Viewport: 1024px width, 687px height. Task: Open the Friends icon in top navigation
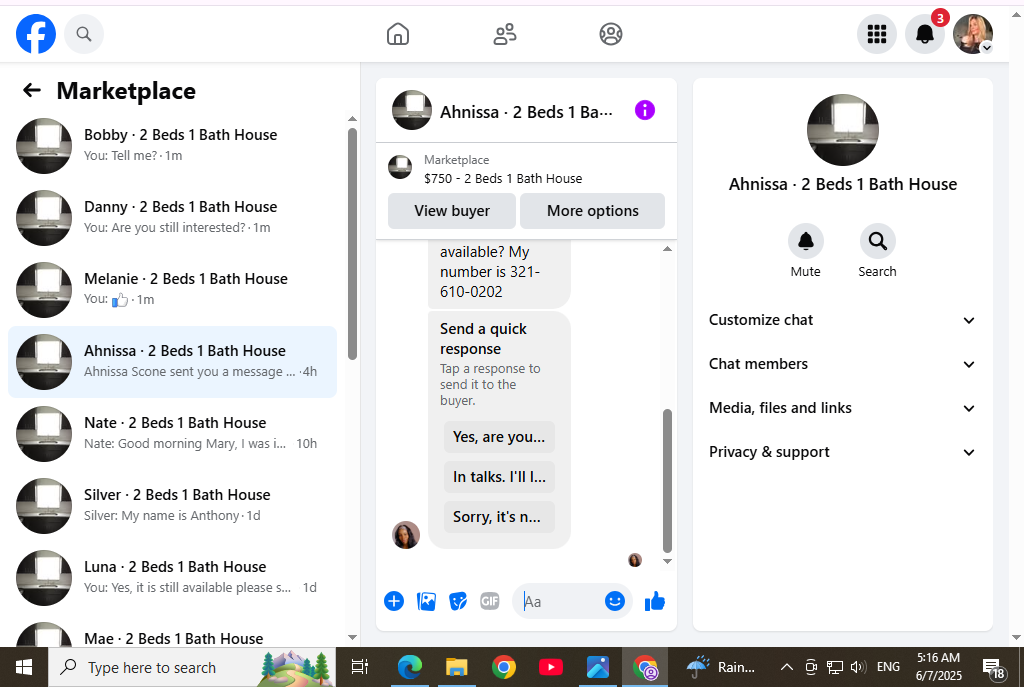pos(505,34)
